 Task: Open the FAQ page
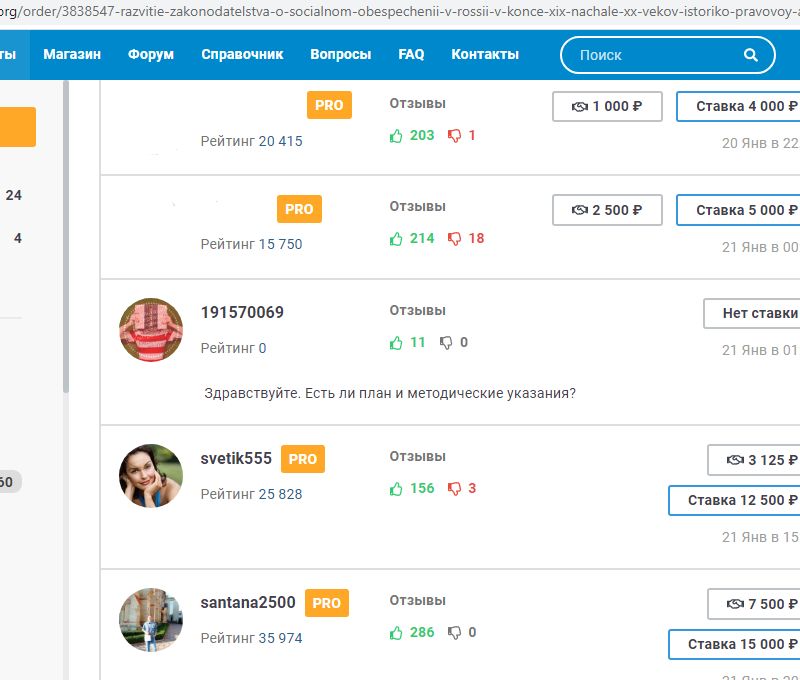click(411, 55)
